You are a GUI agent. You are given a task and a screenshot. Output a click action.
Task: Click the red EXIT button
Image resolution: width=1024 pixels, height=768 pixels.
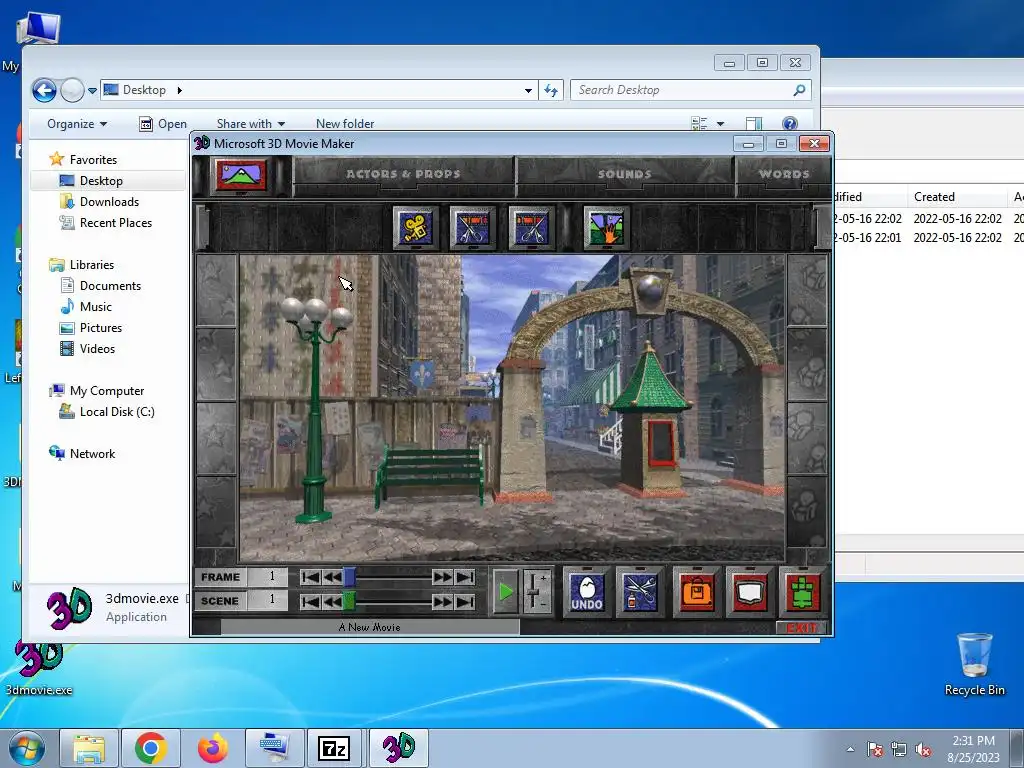pos(802,628)
